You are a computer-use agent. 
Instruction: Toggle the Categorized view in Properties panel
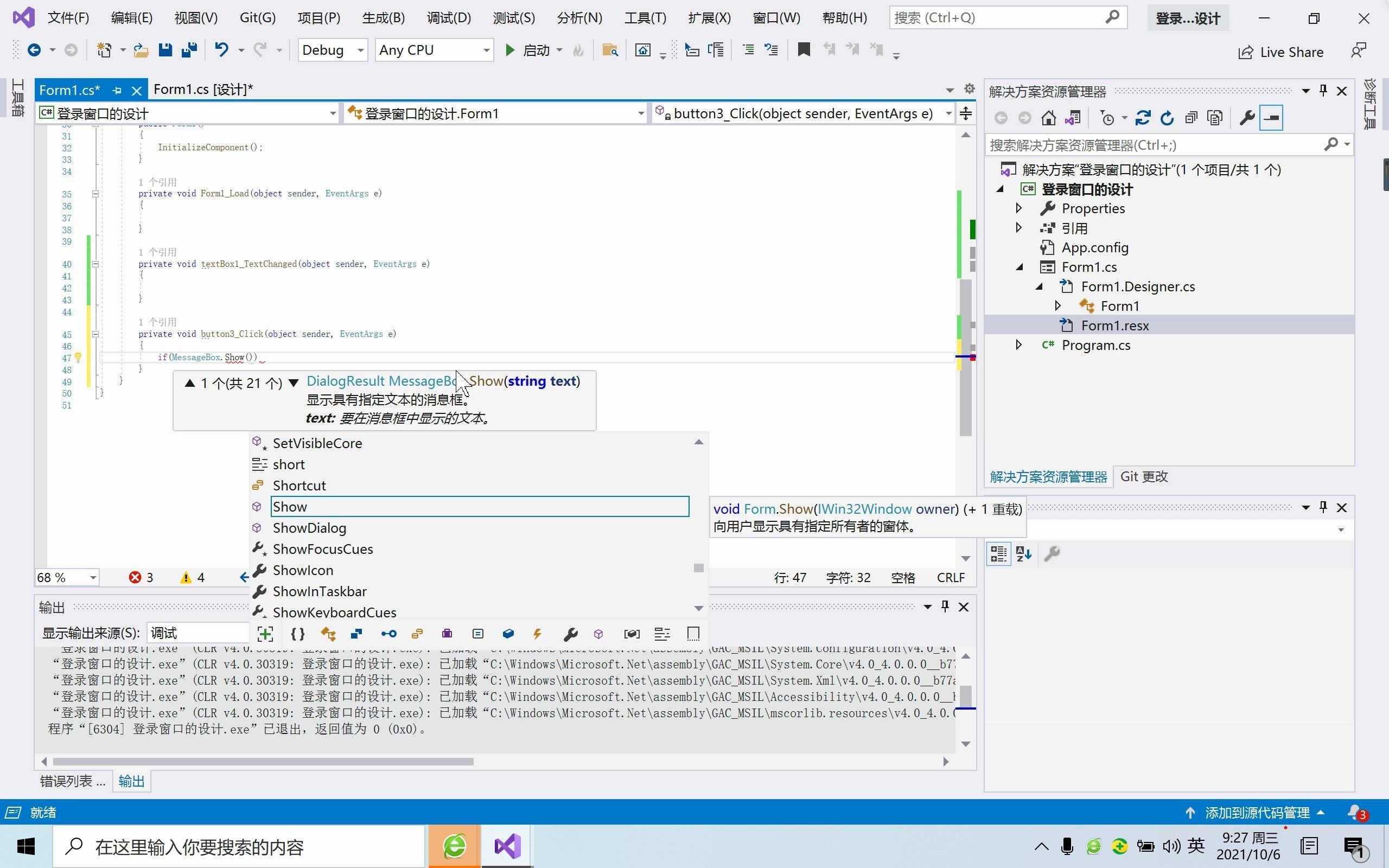pos(999,554)
